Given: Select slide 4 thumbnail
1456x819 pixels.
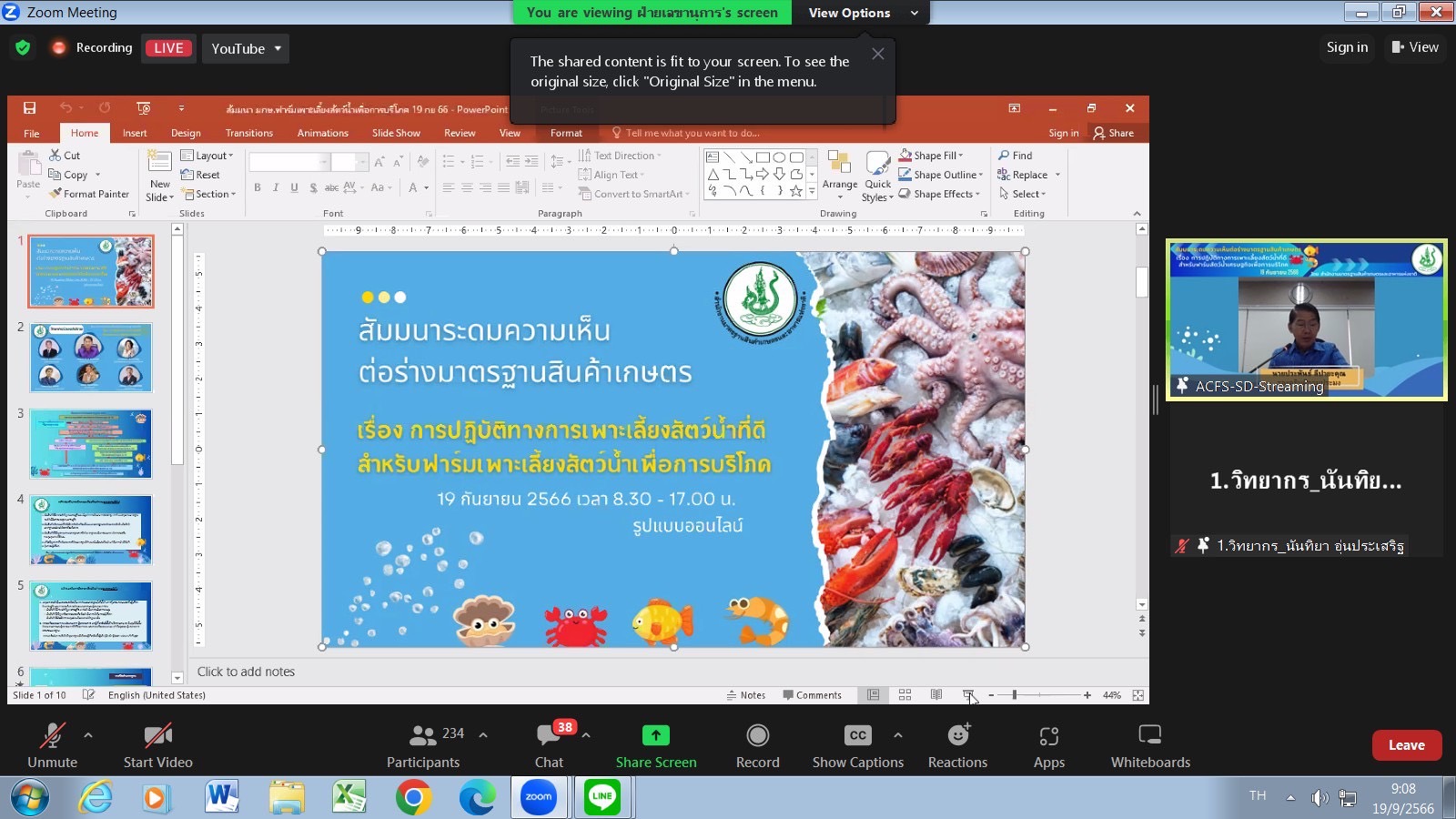Looking at the screenshot, I should (91, 530).
